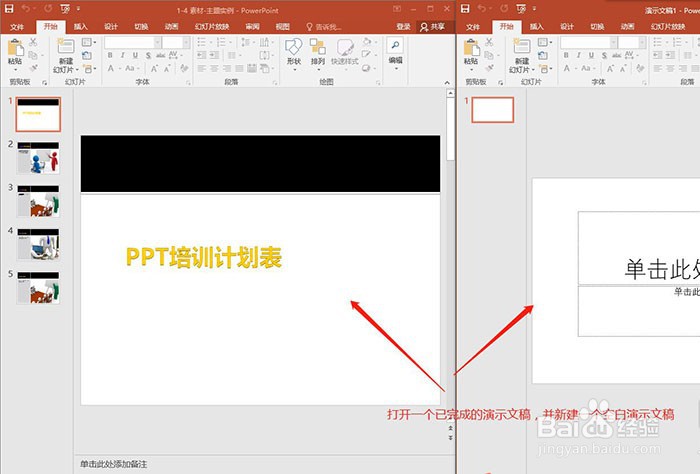
Task: Font color 'A' button in left window
Action: pyautogui.click(x=111, y=69)
